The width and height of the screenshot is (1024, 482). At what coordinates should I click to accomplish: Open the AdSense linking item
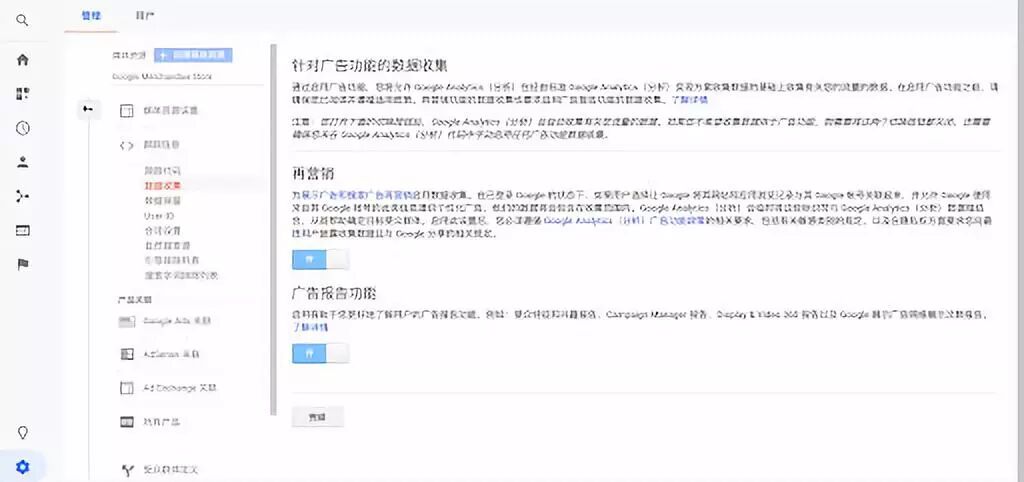pos(171,355)
